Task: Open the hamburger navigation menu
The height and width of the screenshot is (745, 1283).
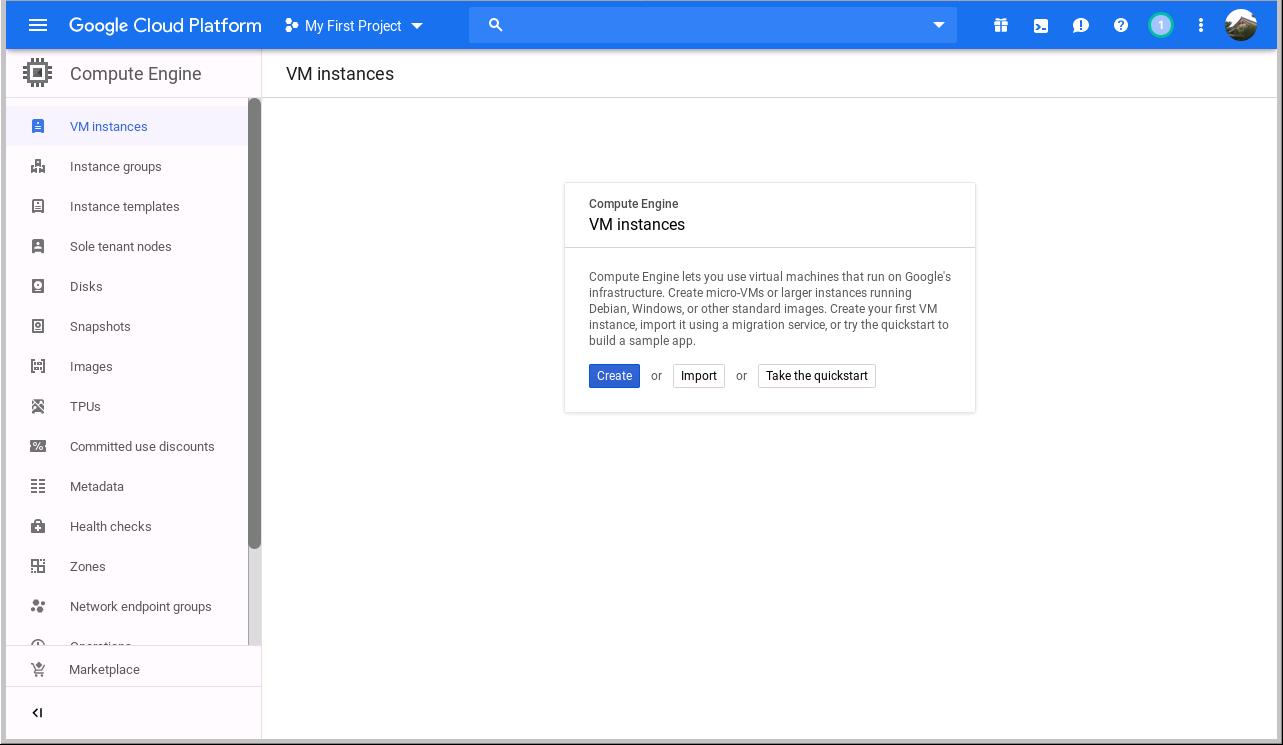Action: click(38, 25)
